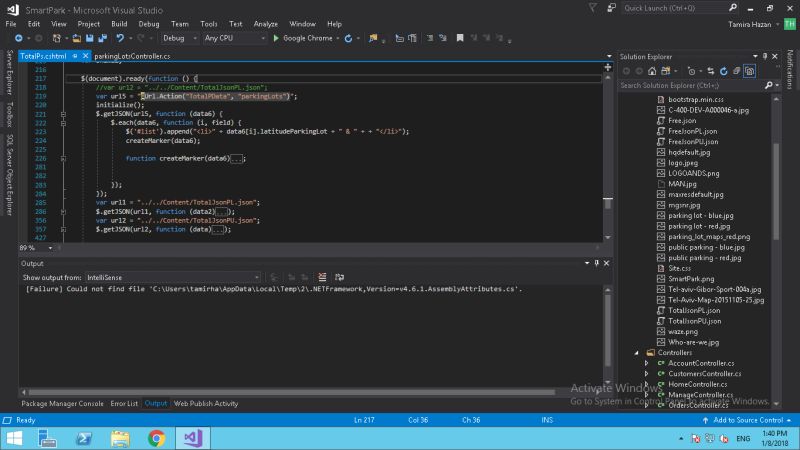Switch views icon in Solution Explorer toolbar
Image resolution: width=800 pixels, height=450 pixels.
666,71
